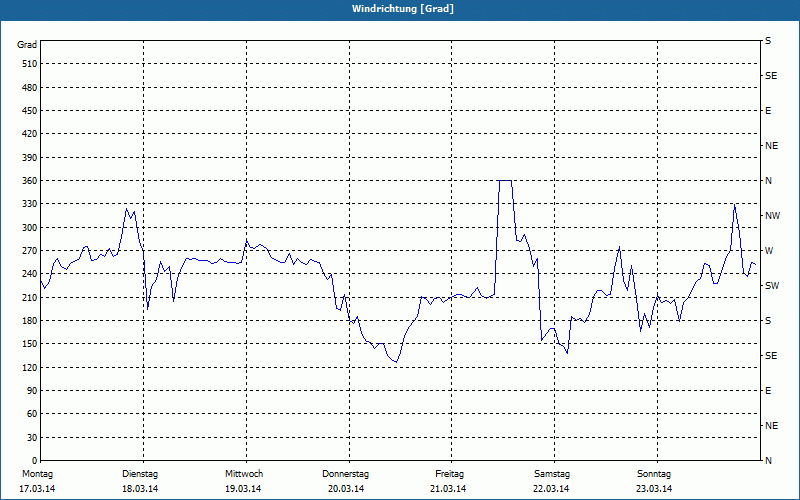Click the '120' axis value
800x500 pixels.
[x=30, y=368]
